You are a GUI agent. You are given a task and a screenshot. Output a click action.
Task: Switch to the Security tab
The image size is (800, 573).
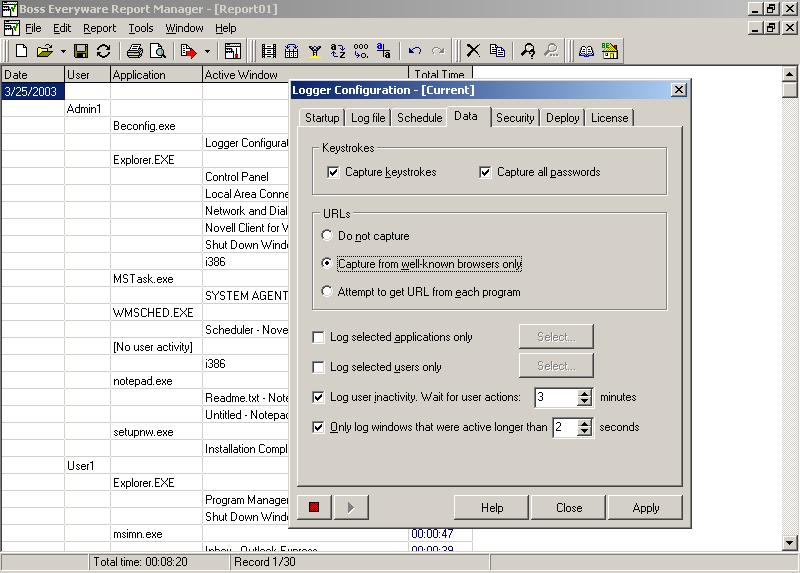pyautogui.click(x=515, y=118)
